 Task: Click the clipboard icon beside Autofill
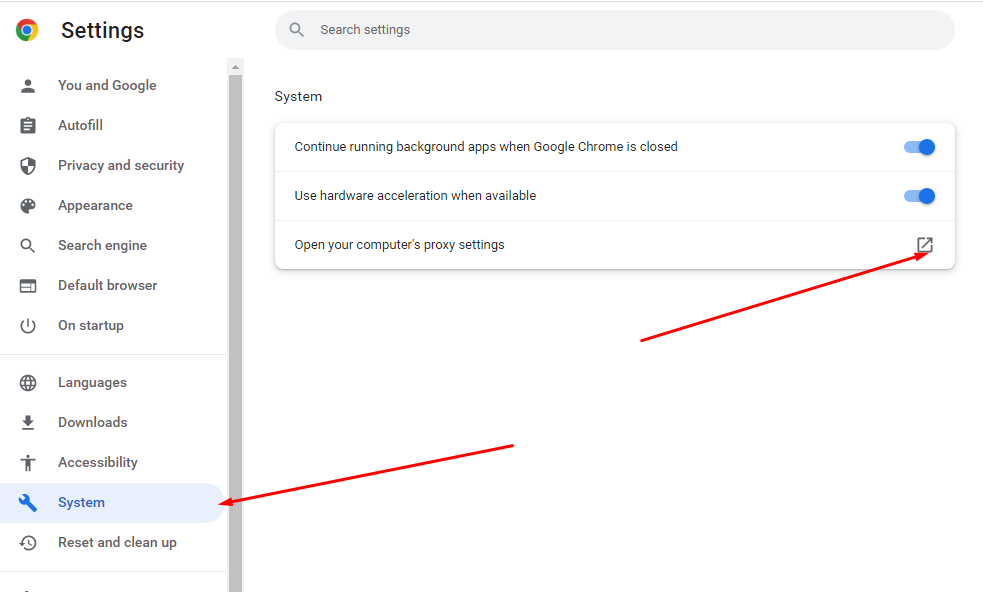tap(28, 125)
